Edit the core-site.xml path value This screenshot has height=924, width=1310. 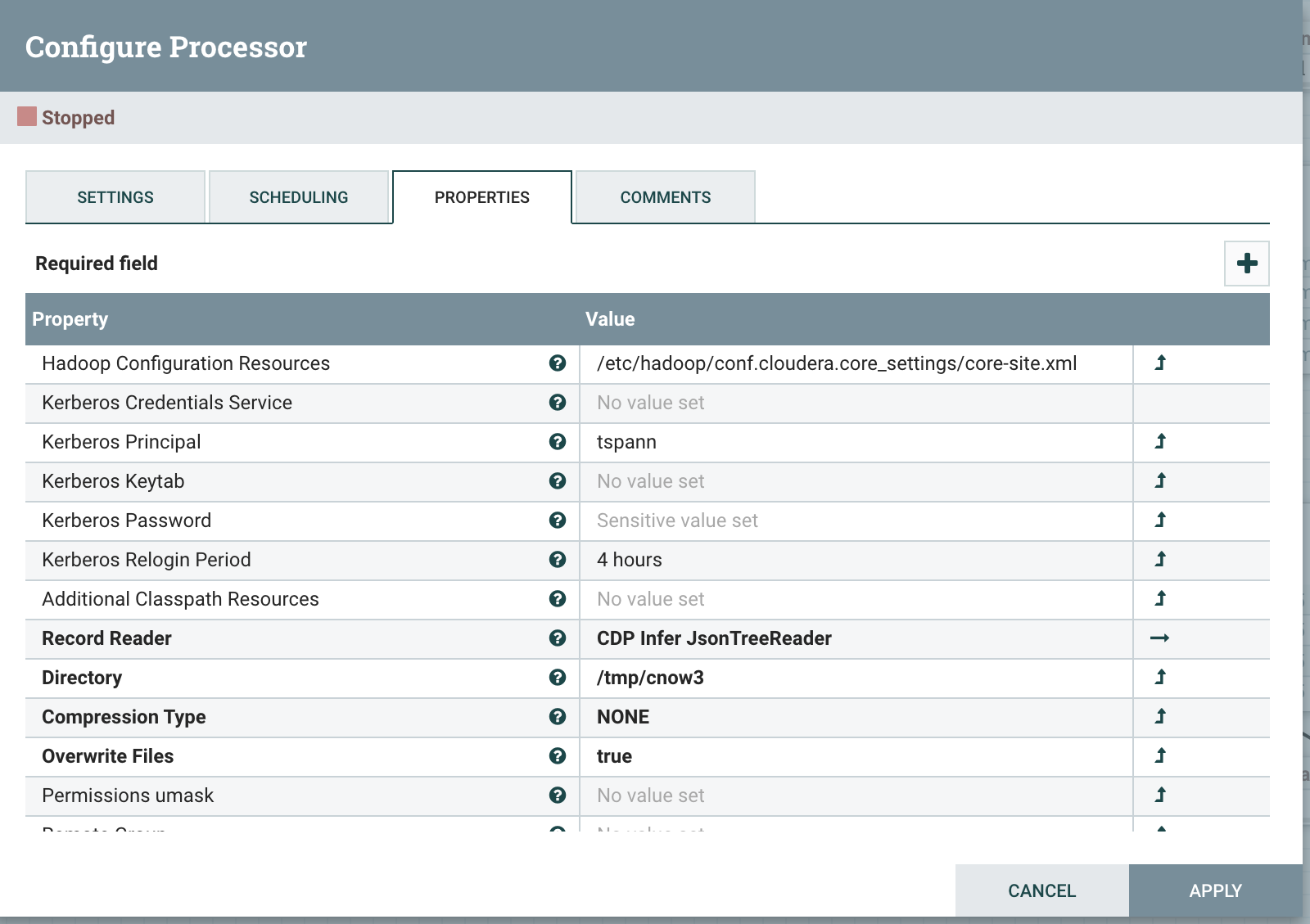pyautogui.click(x=856, y=363)
